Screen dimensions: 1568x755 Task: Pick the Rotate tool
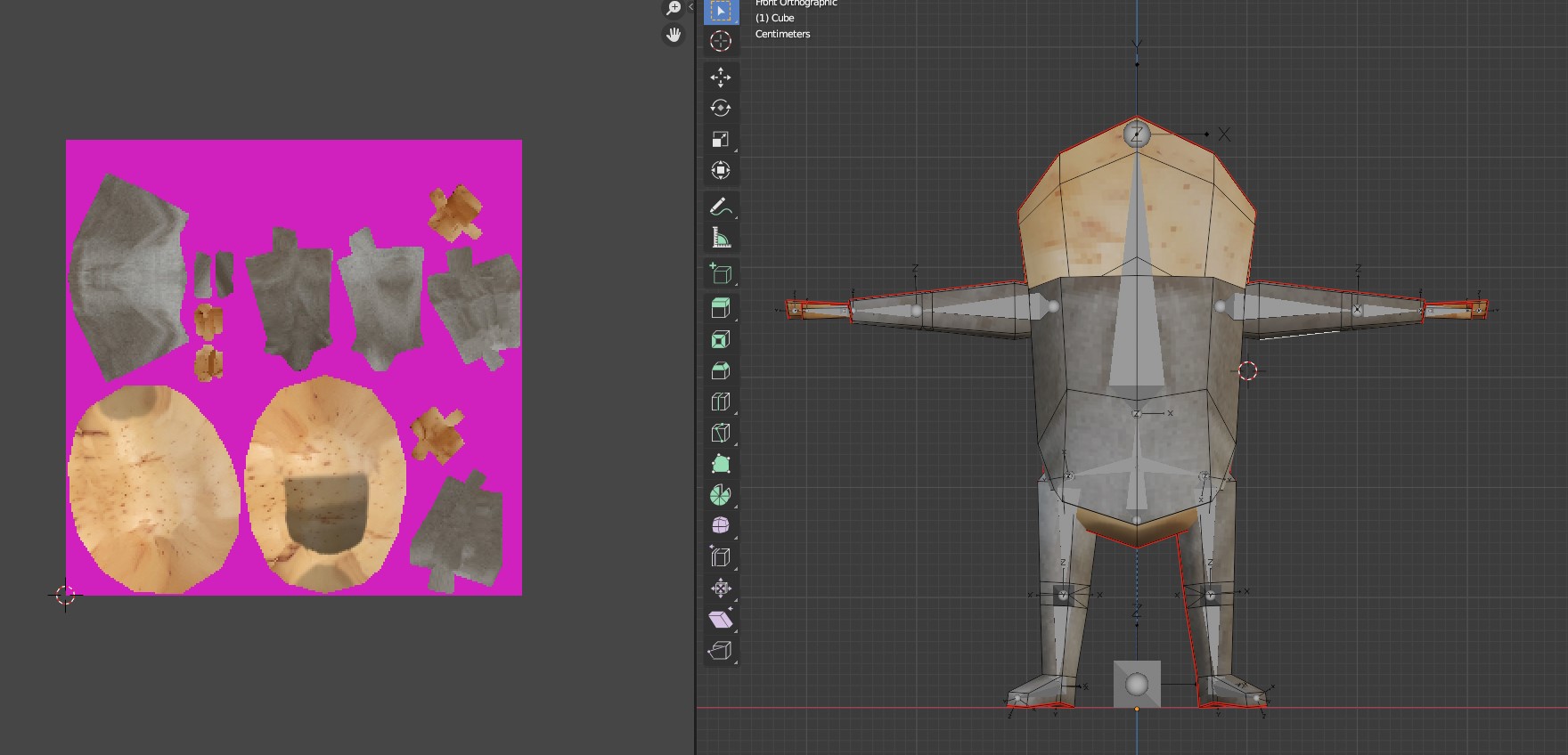click(x=721, y=109)
